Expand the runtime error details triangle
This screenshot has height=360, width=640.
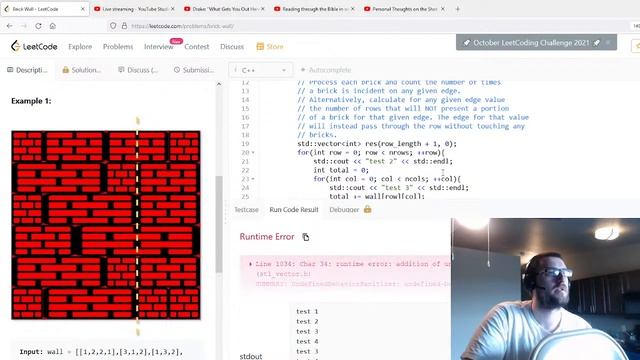click(x=250, y=264)
